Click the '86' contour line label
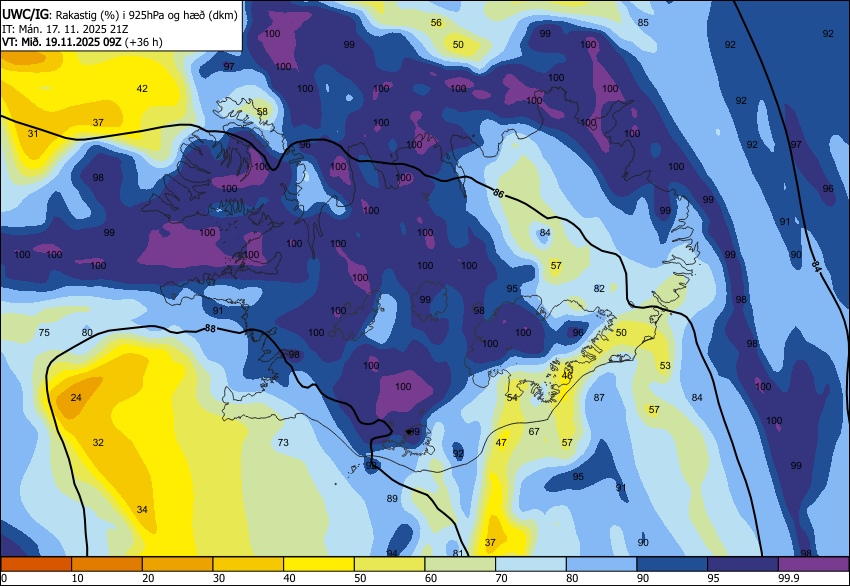This screenshot has width=850, height=586. (498, 192)
